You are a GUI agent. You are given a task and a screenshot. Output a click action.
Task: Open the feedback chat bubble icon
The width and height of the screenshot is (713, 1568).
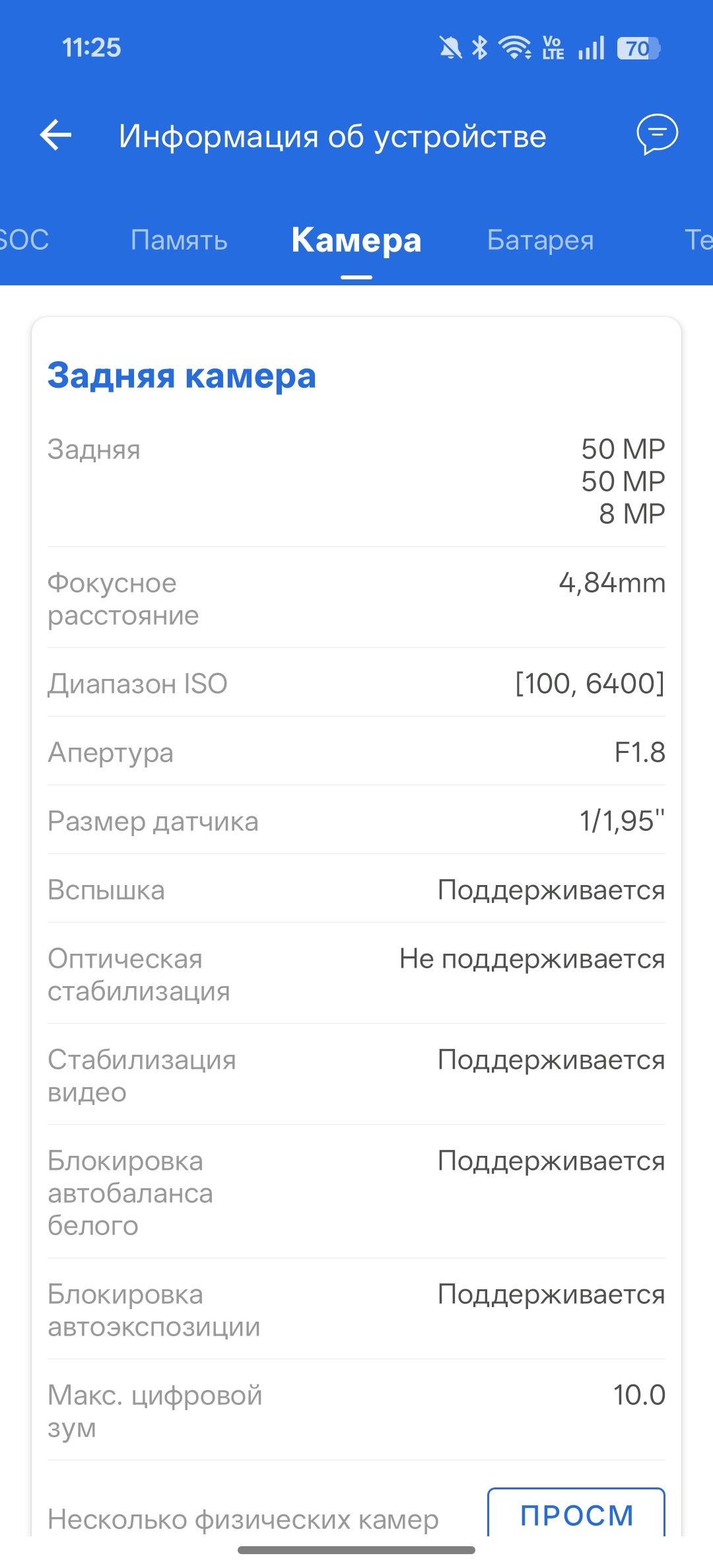(657, 134)
